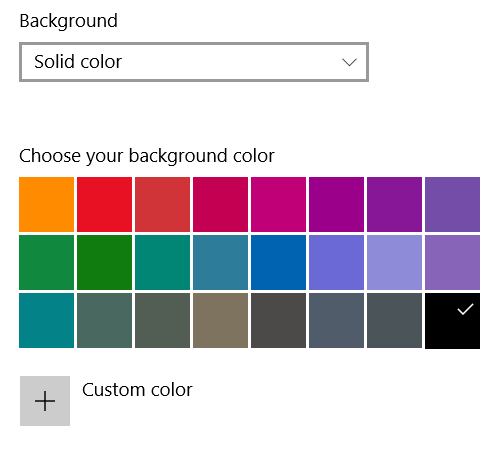Pick the slate blue-gray swatch

click(x=336, y=320)
